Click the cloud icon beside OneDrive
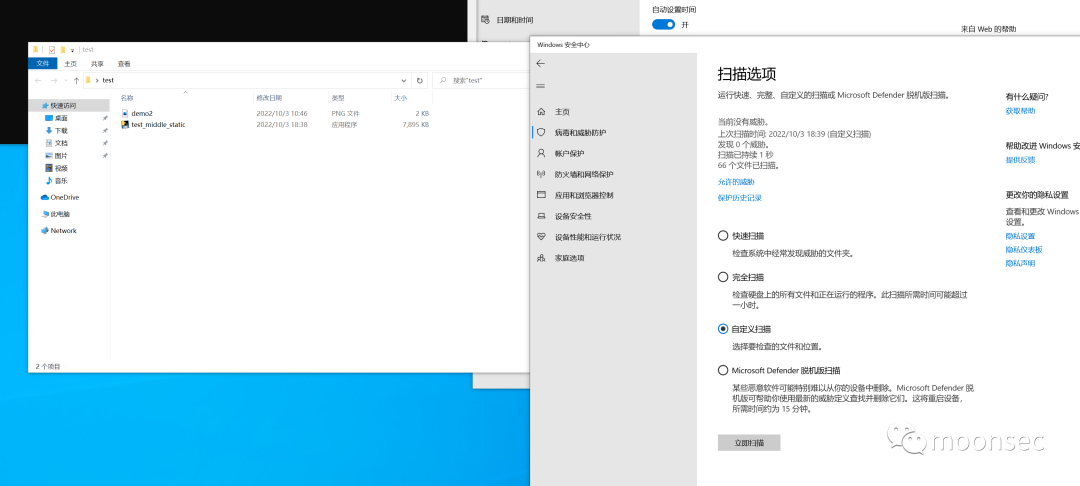The width and height of the screenshot is (1080, 486). click(x=45, y=198)
